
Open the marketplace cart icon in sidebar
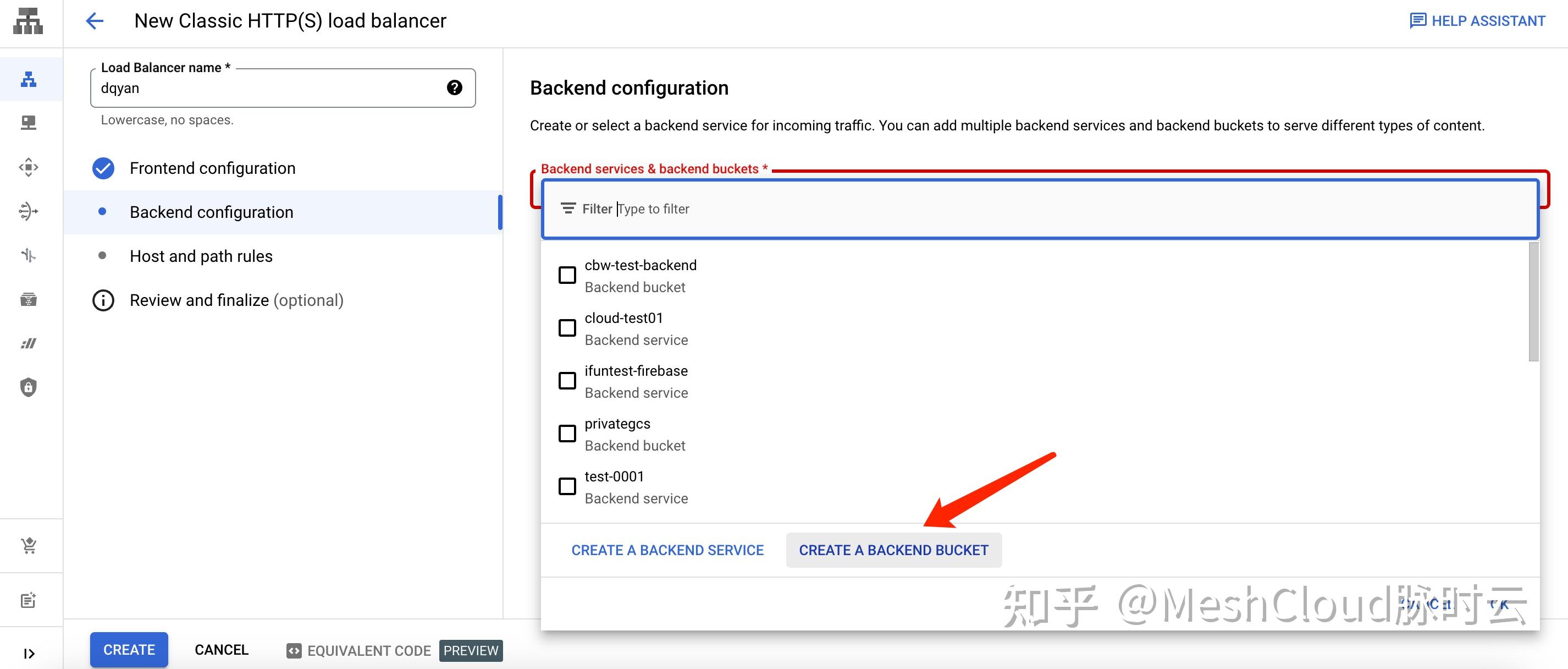[x=29, y=545]
